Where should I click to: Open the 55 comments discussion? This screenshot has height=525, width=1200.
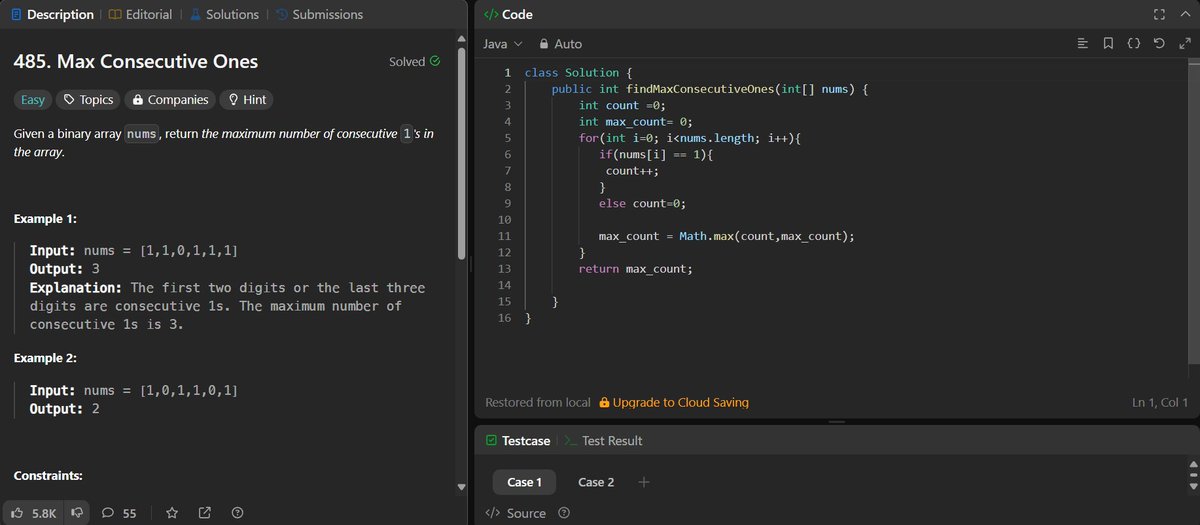(x=119, y=512)
